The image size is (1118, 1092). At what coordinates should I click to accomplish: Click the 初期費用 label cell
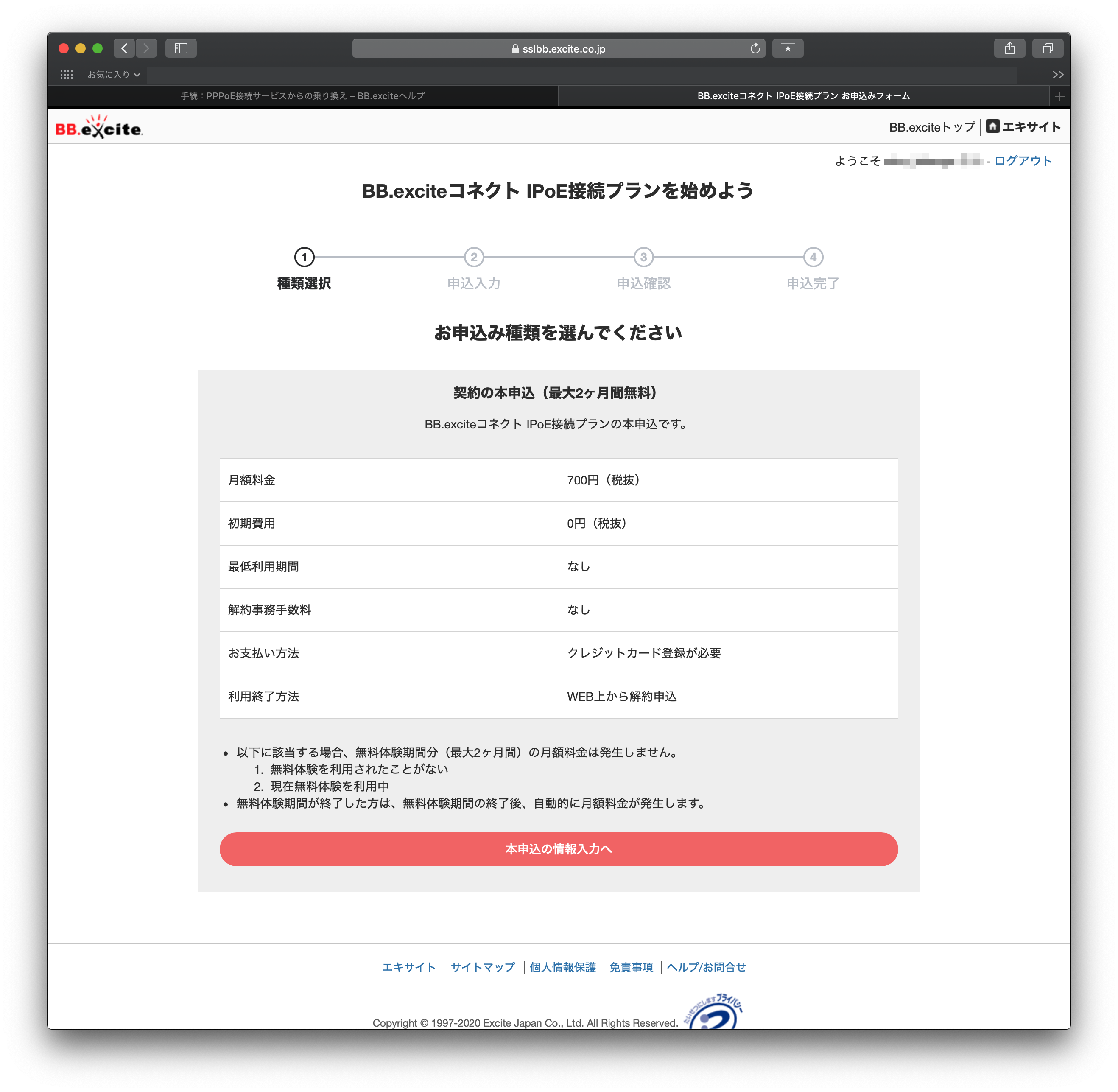click(x=389, y=523)
